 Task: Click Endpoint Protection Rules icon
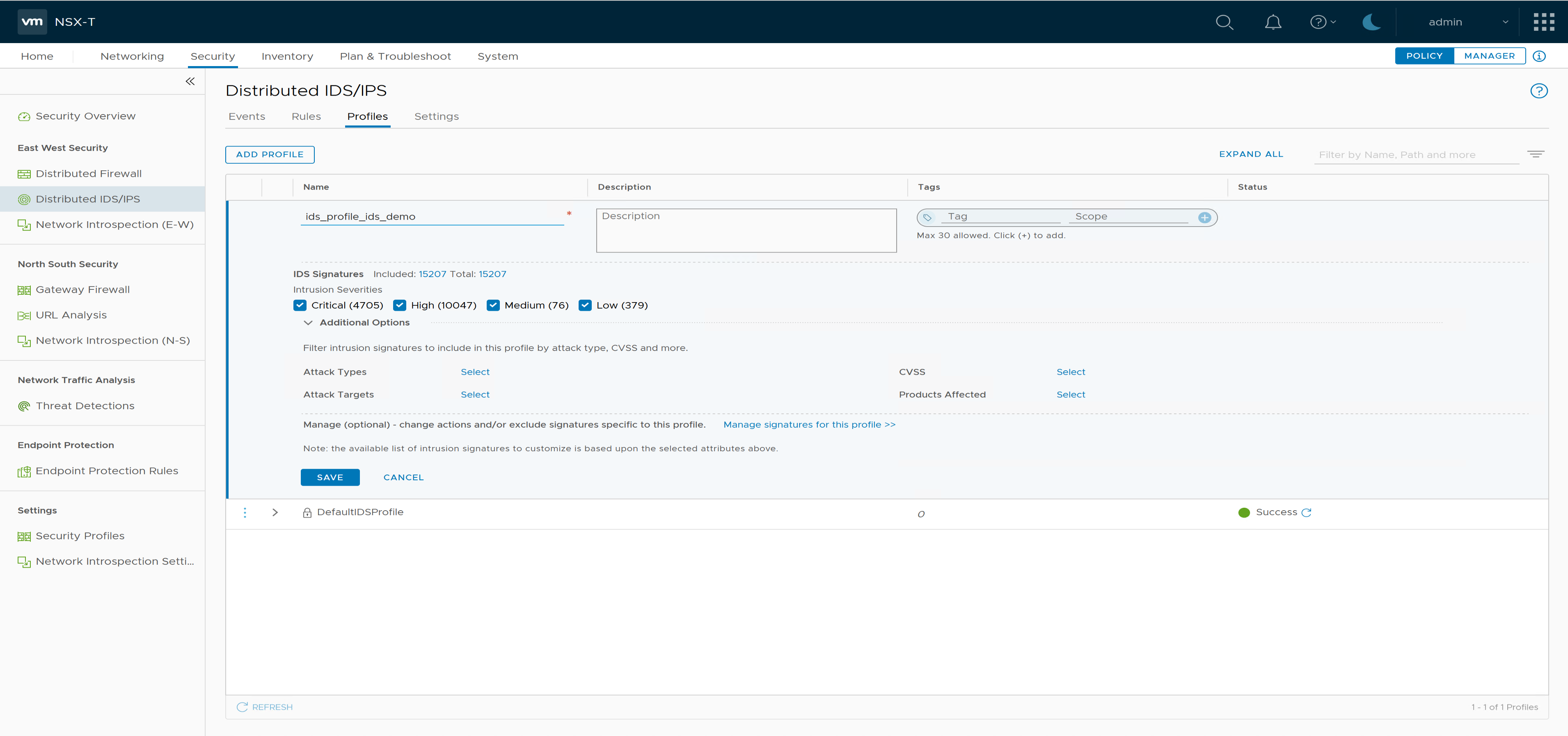tap(24, 471)
